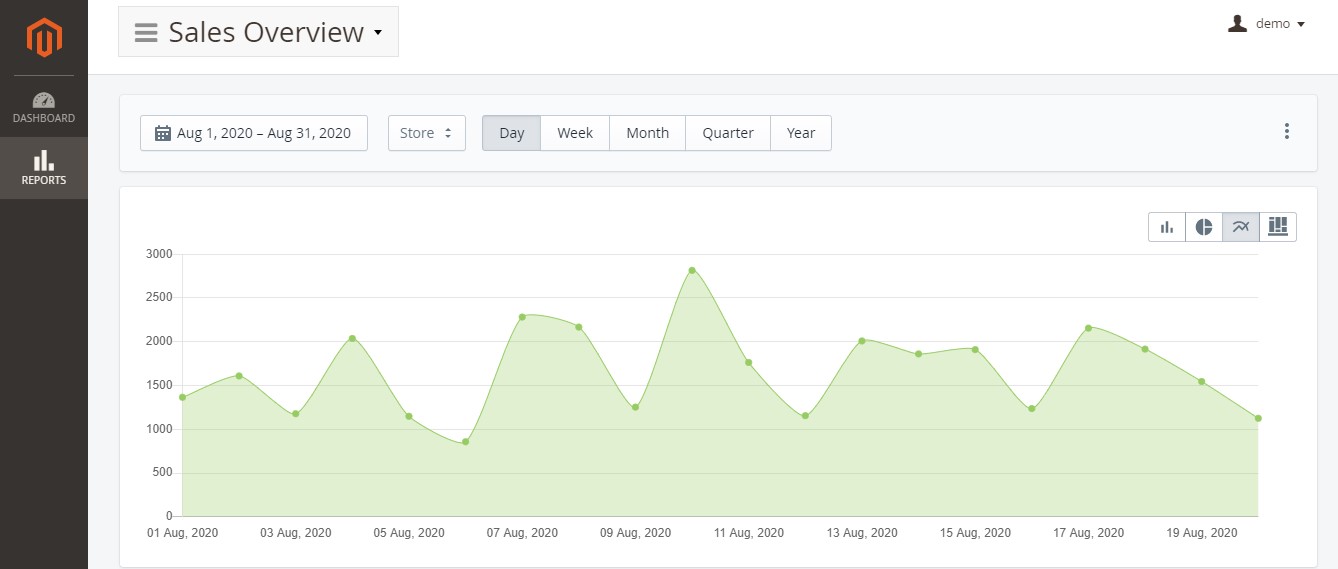Click the lowest data point on 06 Aug
The height and width of the screenshot is (569, 1338).
(x=465, y=442)
